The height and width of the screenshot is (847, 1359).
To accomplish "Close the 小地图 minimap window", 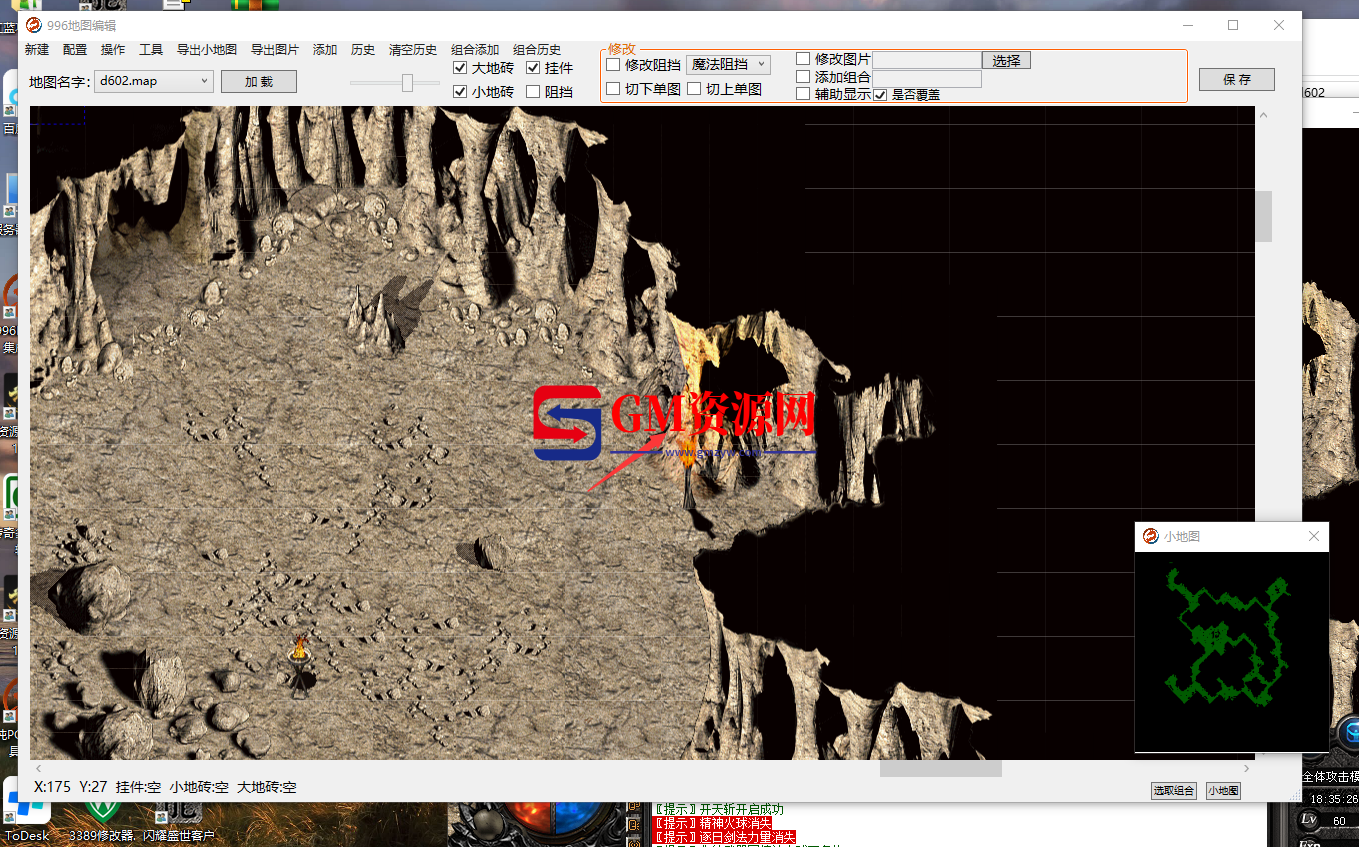I will point(1314,537).
